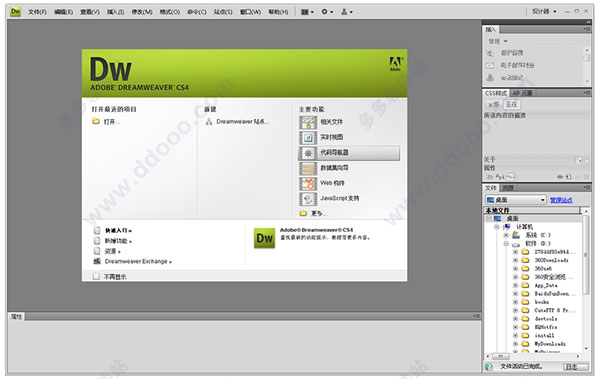Click the Dreamweaver Dw logo in menu bar
The image size is (600, 379).
pos(15,11)
